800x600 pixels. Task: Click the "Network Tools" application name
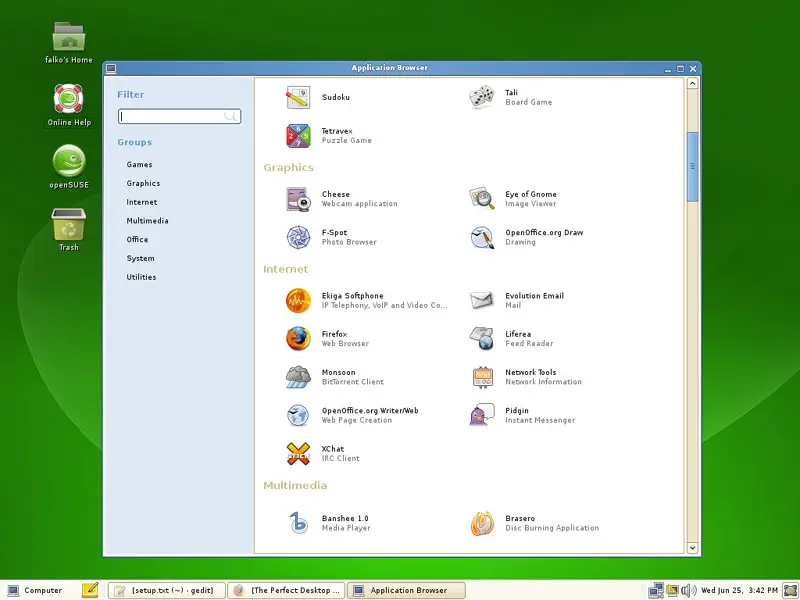pyautogui.click(x=531, y=372)
